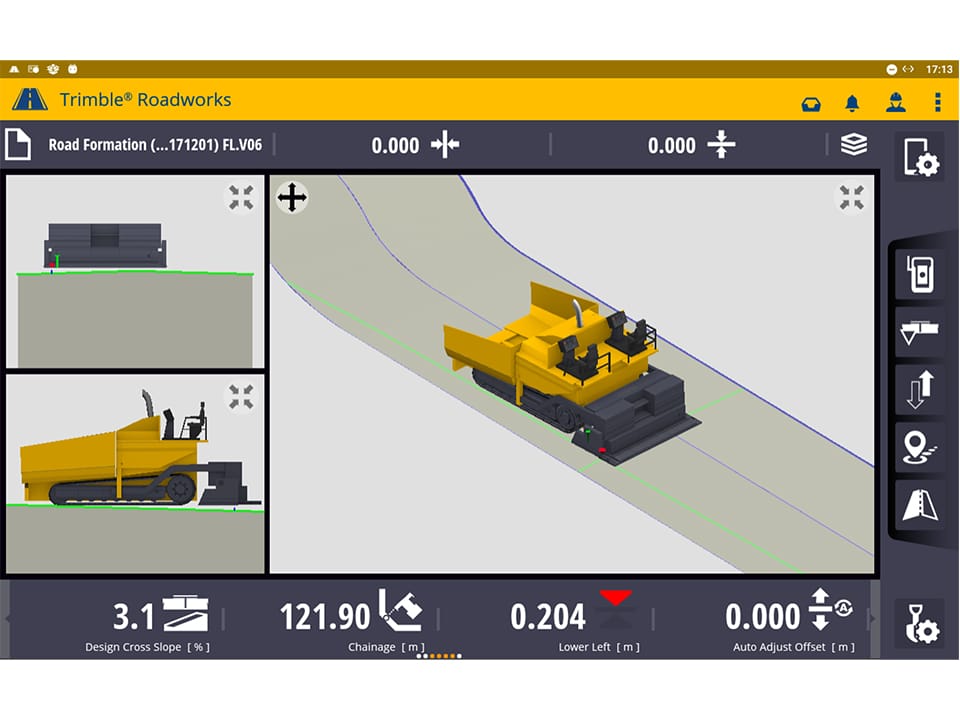
Task: Open the map location pin tool
Action: coord(918,447)
